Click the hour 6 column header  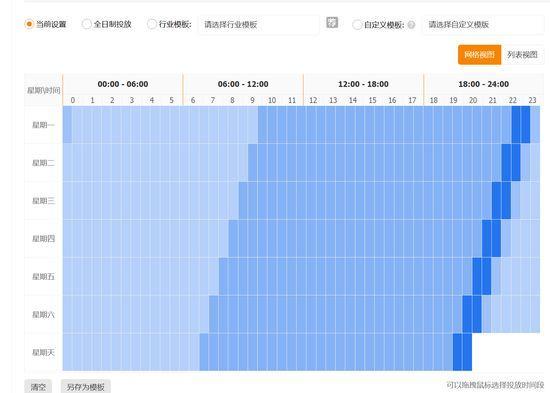pyautogui.click(x=193, y=100)
